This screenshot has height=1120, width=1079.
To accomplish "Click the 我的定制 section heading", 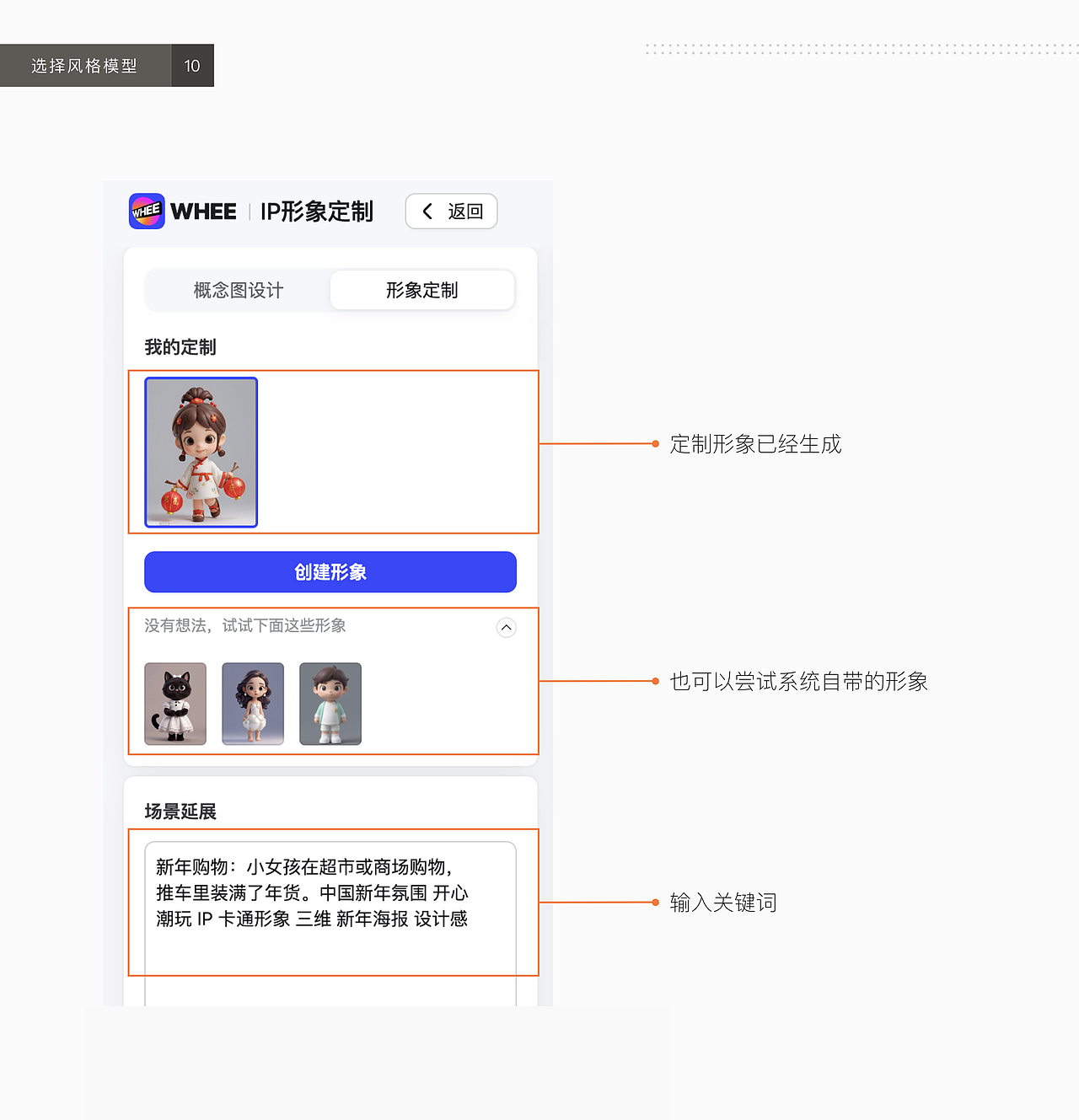I will point(179,346).
